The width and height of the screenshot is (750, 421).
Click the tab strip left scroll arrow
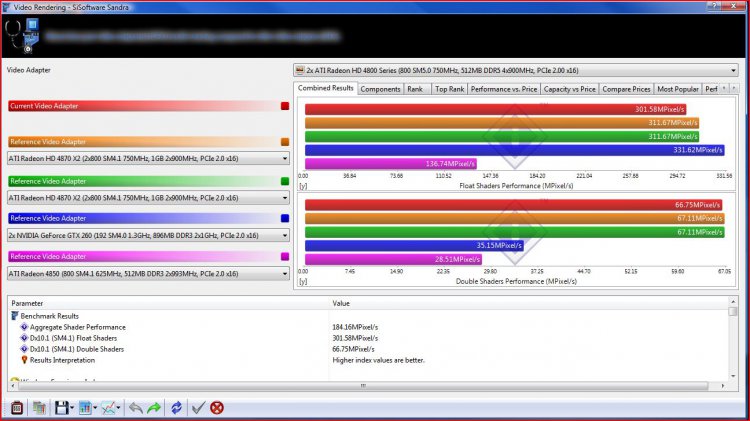(x=724, y=89)
